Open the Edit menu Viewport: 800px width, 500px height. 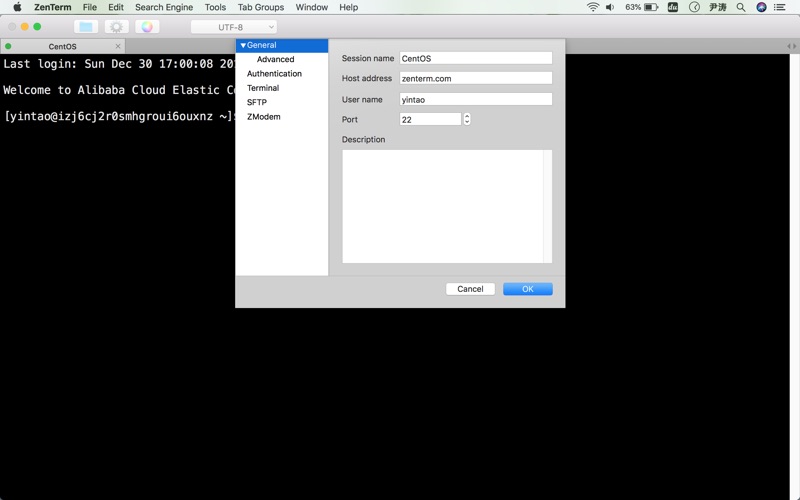(x=116, y=7)
